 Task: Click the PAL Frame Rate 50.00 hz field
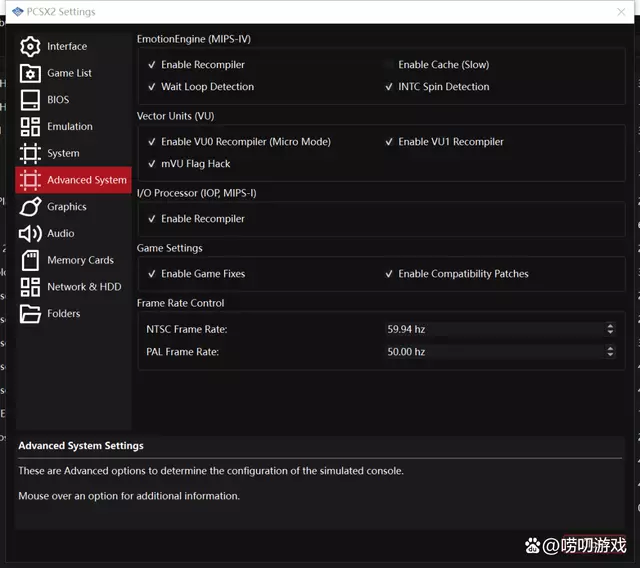point(500,351)
